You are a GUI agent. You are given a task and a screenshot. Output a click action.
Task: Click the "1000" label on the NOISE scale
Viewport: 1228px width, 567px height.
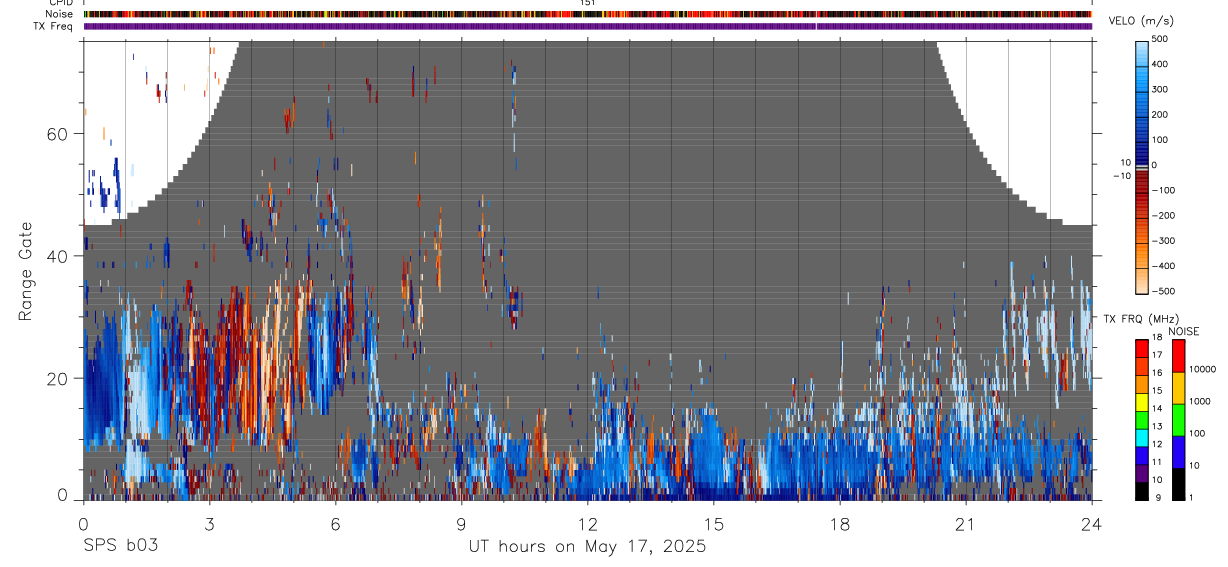coord(1200,401)
